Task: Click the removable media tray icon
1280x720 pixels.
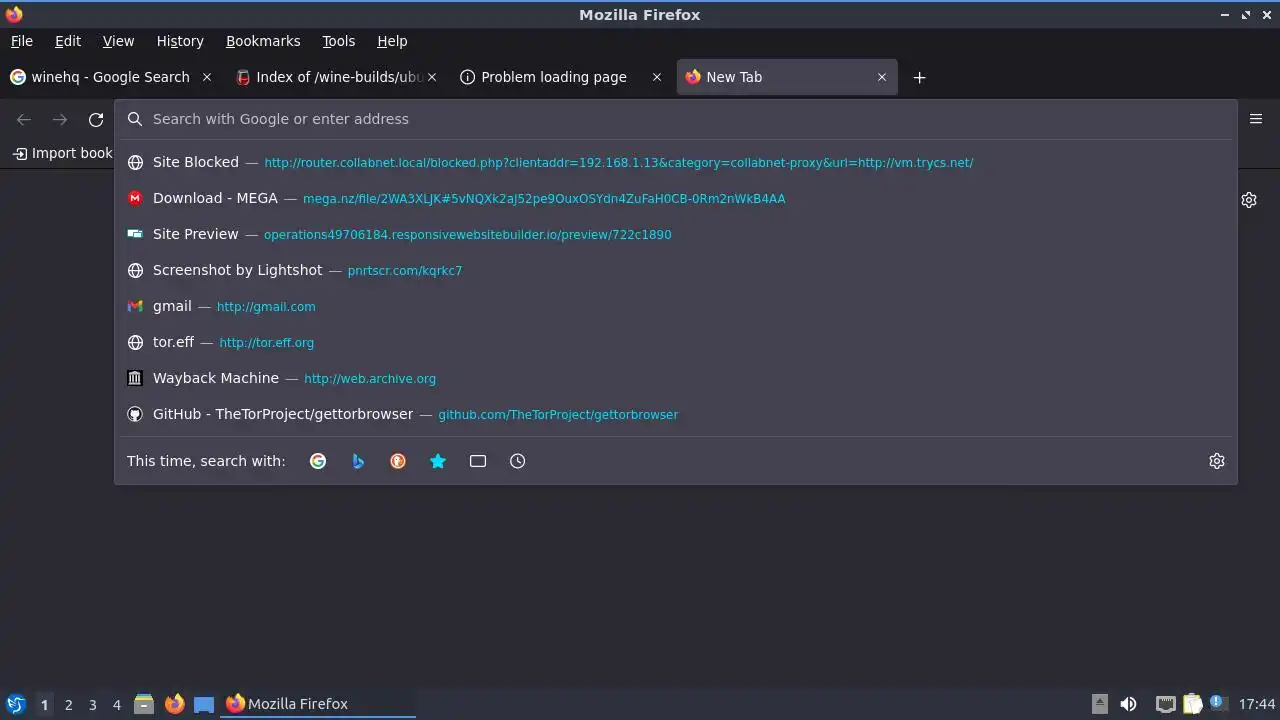Action: 1099,704
